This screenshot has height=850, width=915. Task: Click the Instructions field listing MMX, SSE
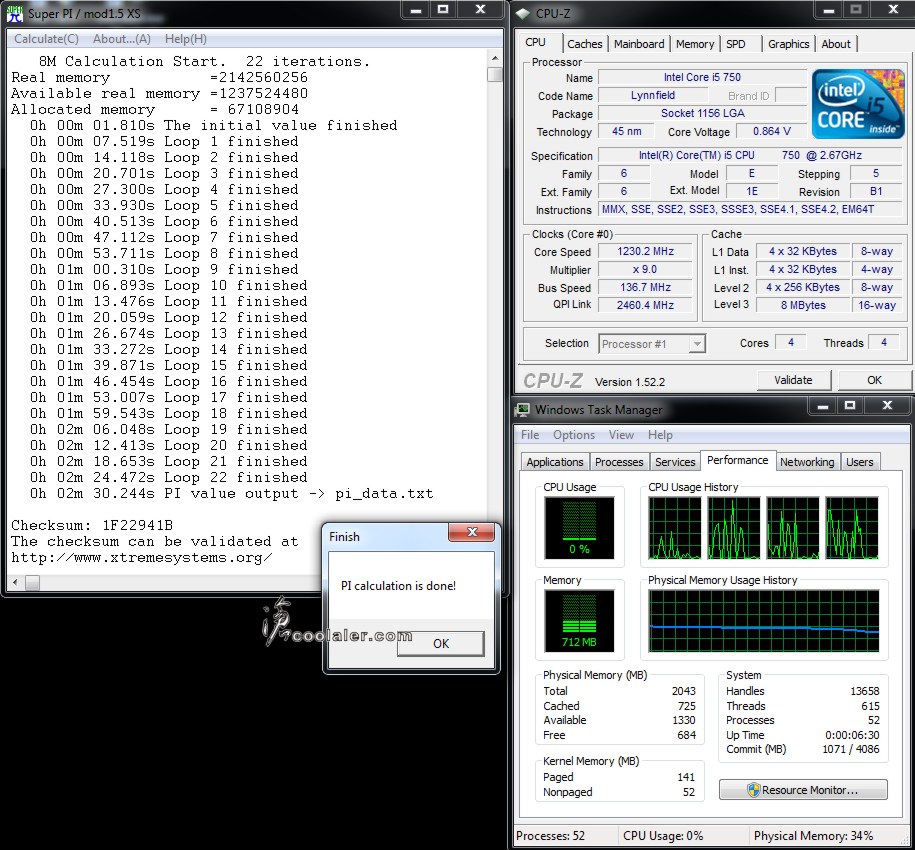click(751, 209)
